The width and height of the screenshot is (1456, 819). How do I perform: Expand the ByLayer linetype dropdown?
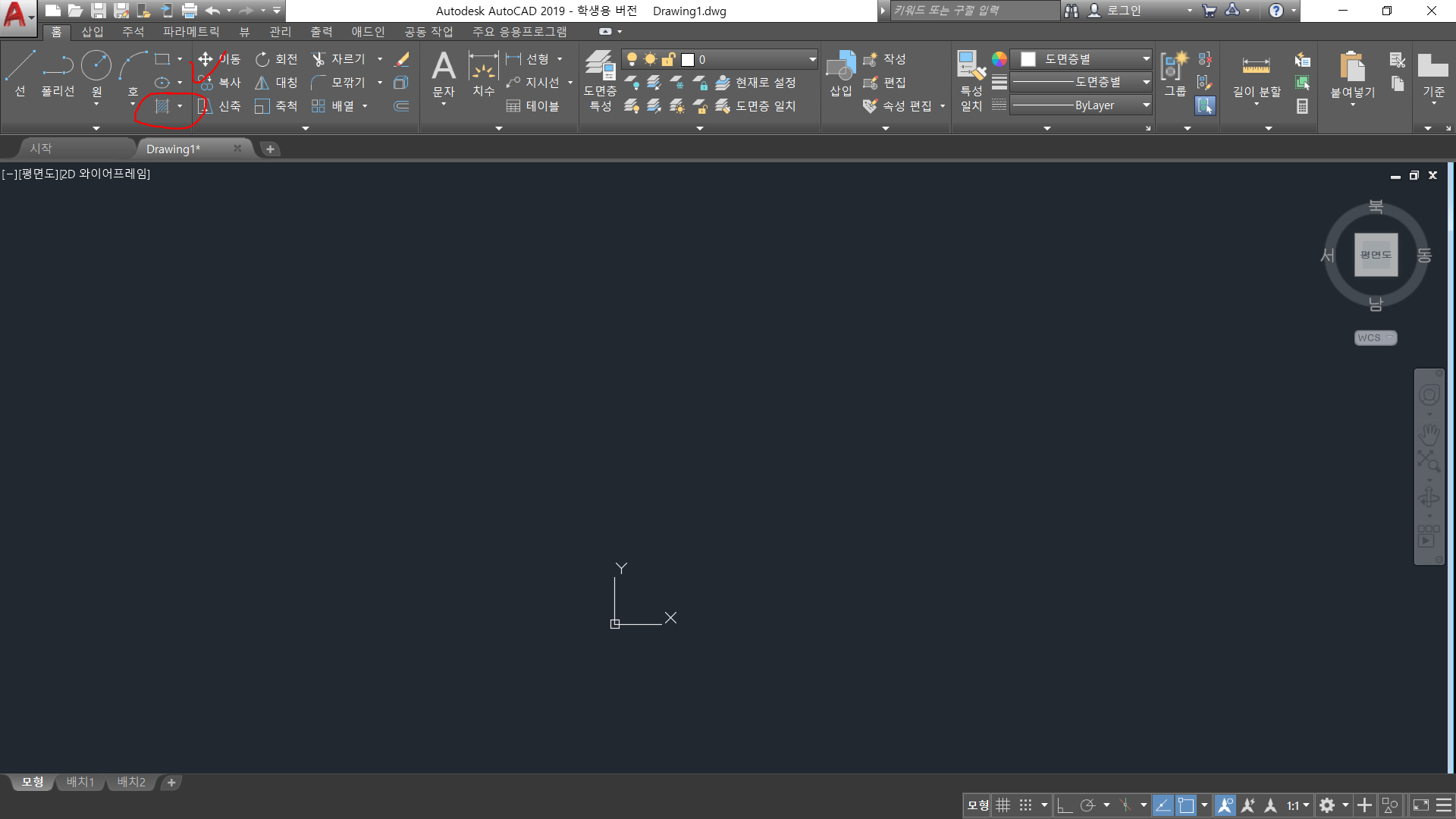click(1146, 105)
